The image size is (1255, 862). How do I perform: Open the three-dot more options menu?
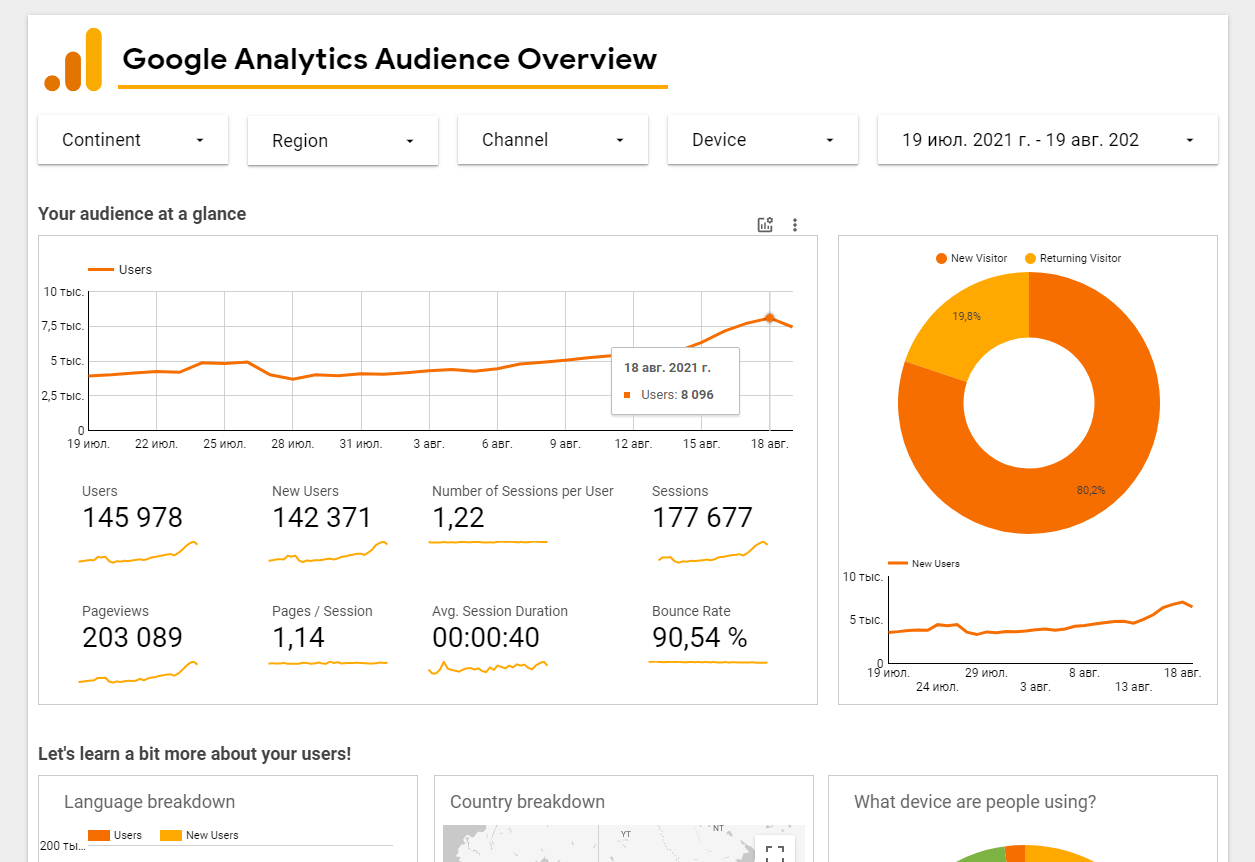tap(795, 225)
